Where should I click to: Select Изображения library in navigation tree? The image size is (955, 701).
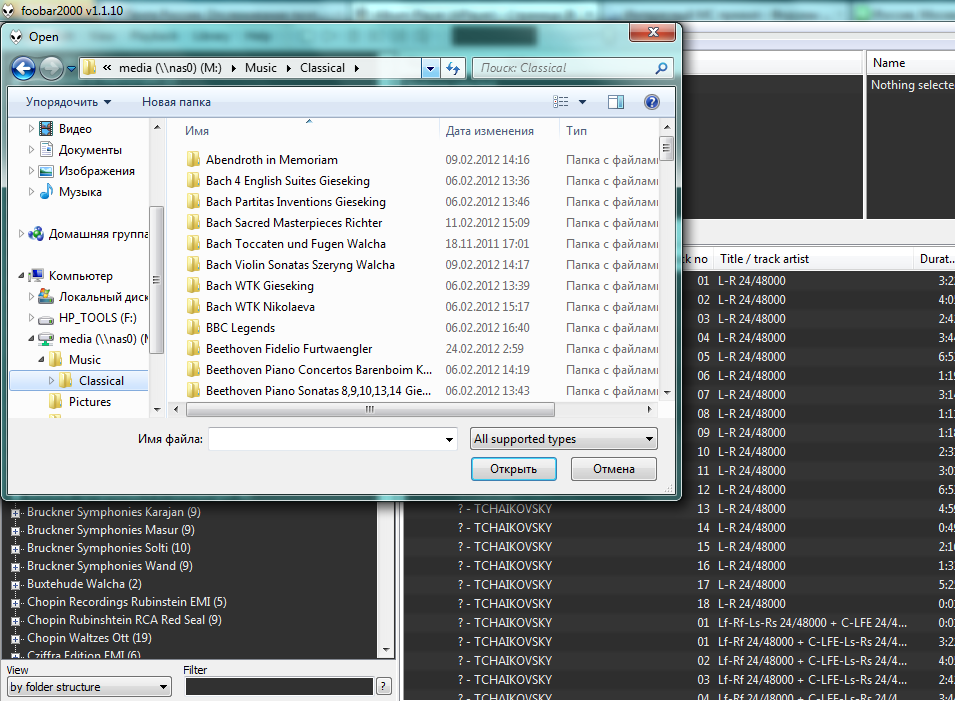tap(97, 171)
